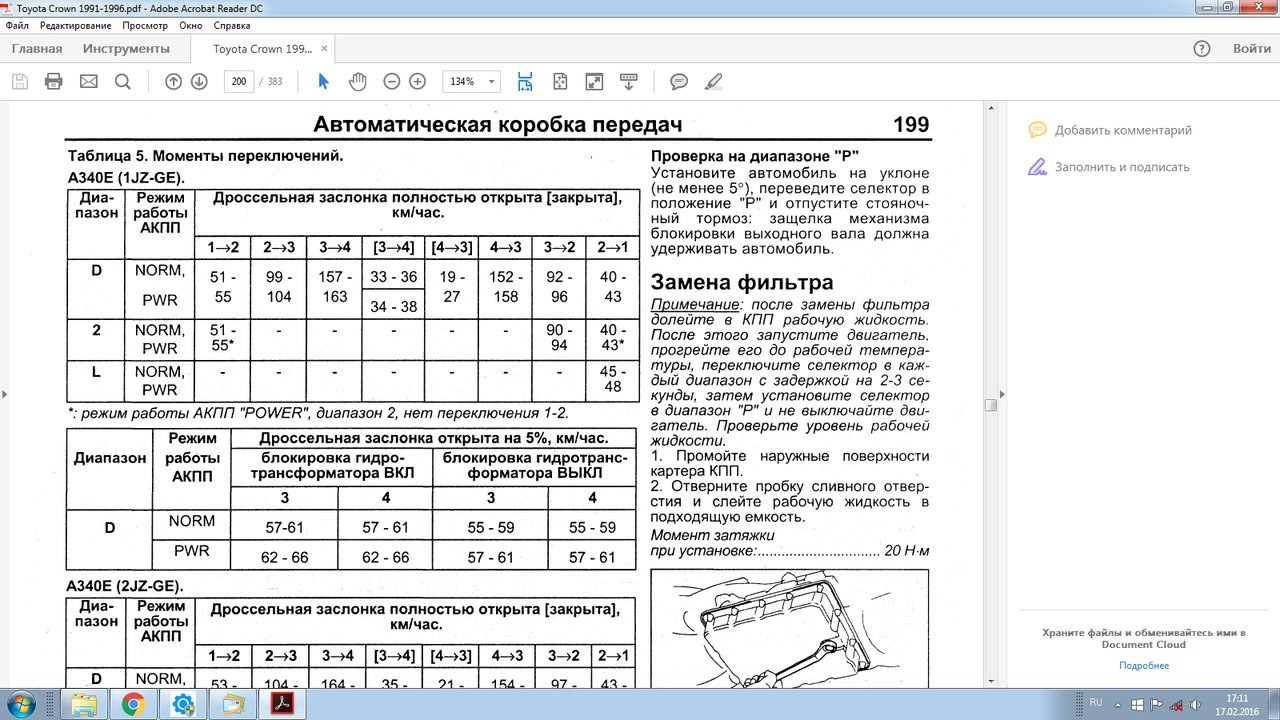Viewport: 1280px width, 720px height.
Task: Enter full screen mode
Action: pyautogui.click(x=594, y=81)
